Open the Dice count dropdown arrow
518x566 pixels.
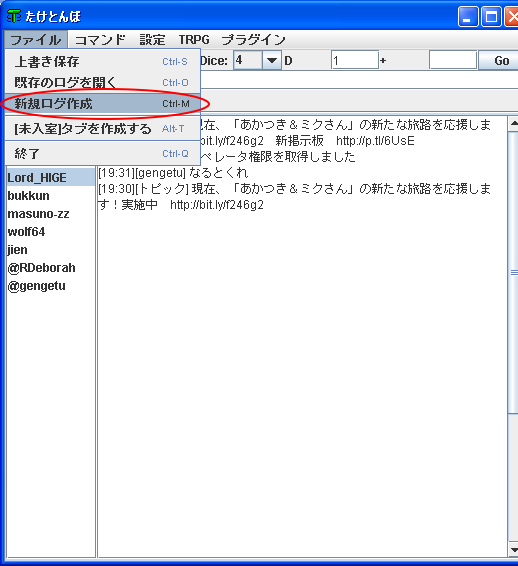point(271,61)
